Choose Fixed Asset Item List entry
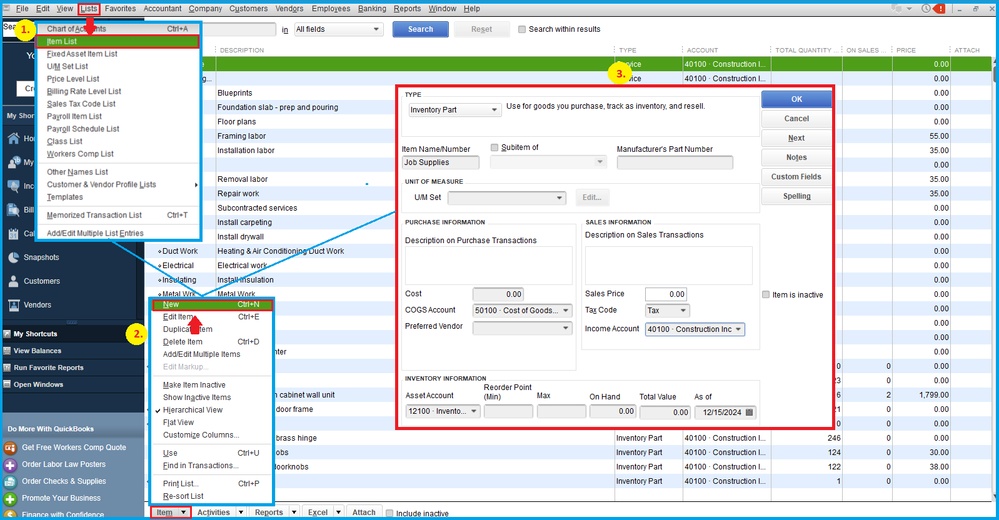This screenshot has height=520, width=999. 82,54
